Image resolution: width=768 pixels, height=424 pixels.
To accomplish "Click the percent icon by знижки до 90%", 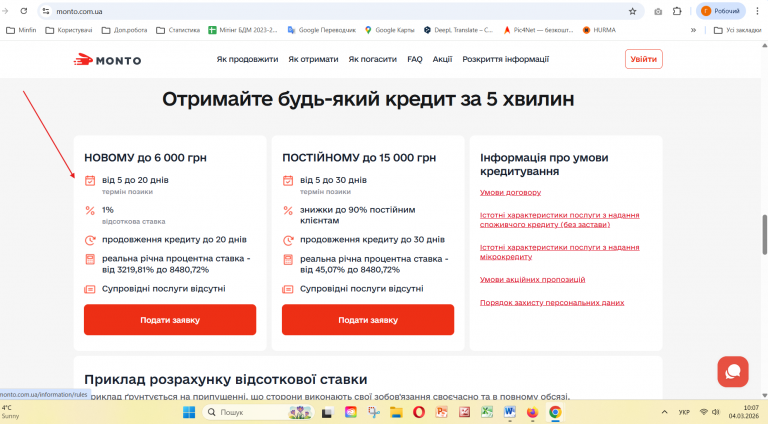I will [x=288, y=211].
